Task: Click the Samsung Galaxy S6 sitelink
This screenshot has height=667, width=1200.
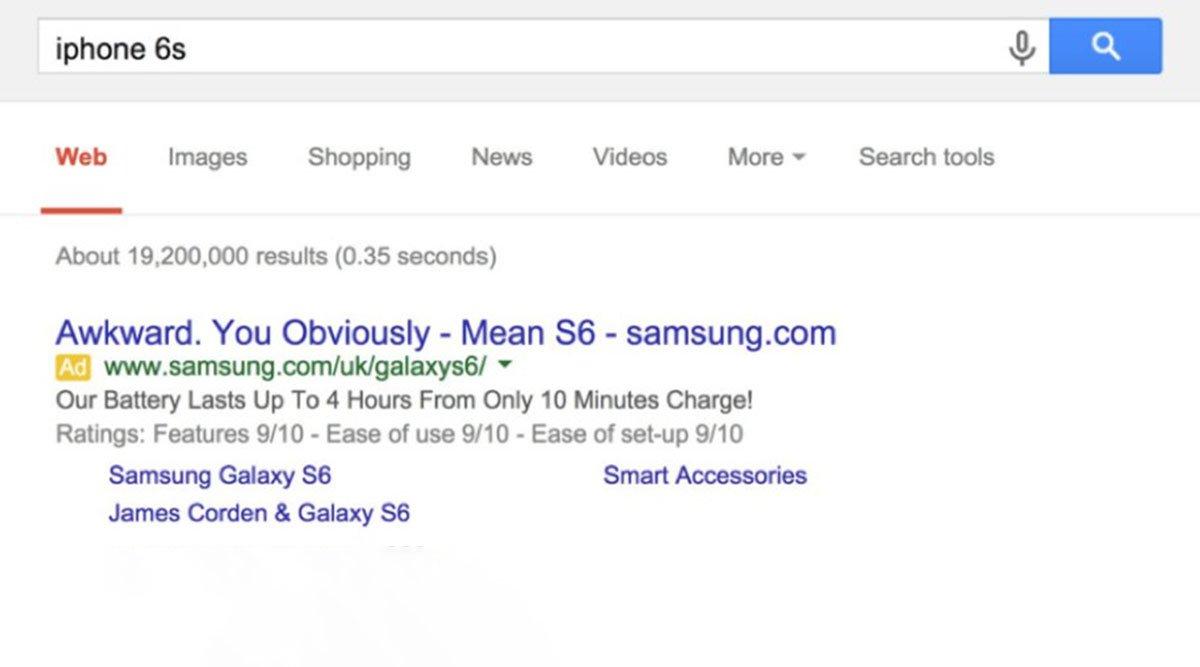Action: coord(218,475)
